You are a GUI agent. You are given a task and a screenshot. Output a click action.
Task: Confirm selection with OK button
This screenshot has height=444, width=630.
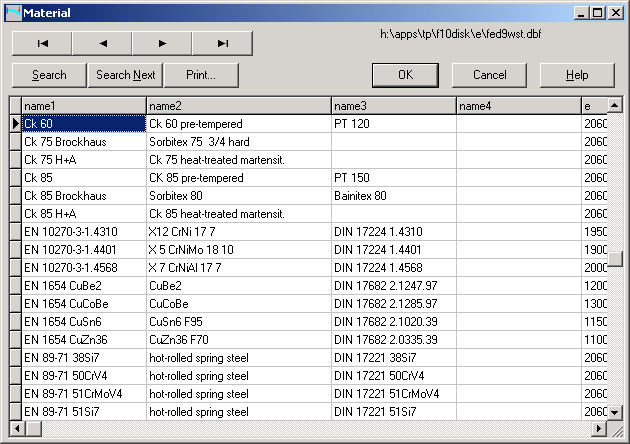(x=405, y=75)
